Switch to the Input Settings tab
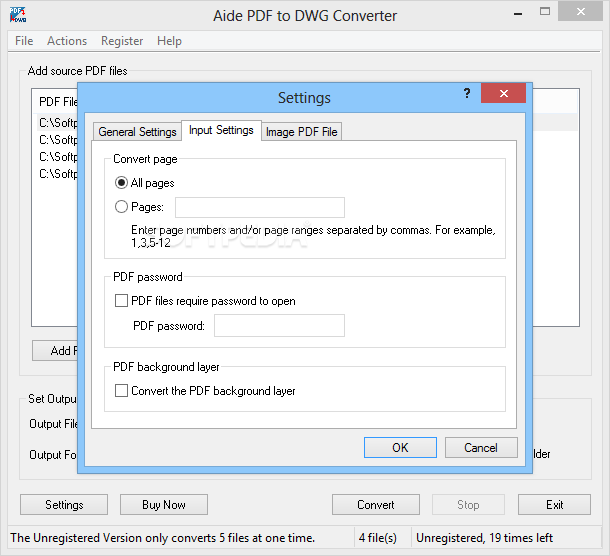The height and width of the screenshot is (556, 610). coord(221,130)
